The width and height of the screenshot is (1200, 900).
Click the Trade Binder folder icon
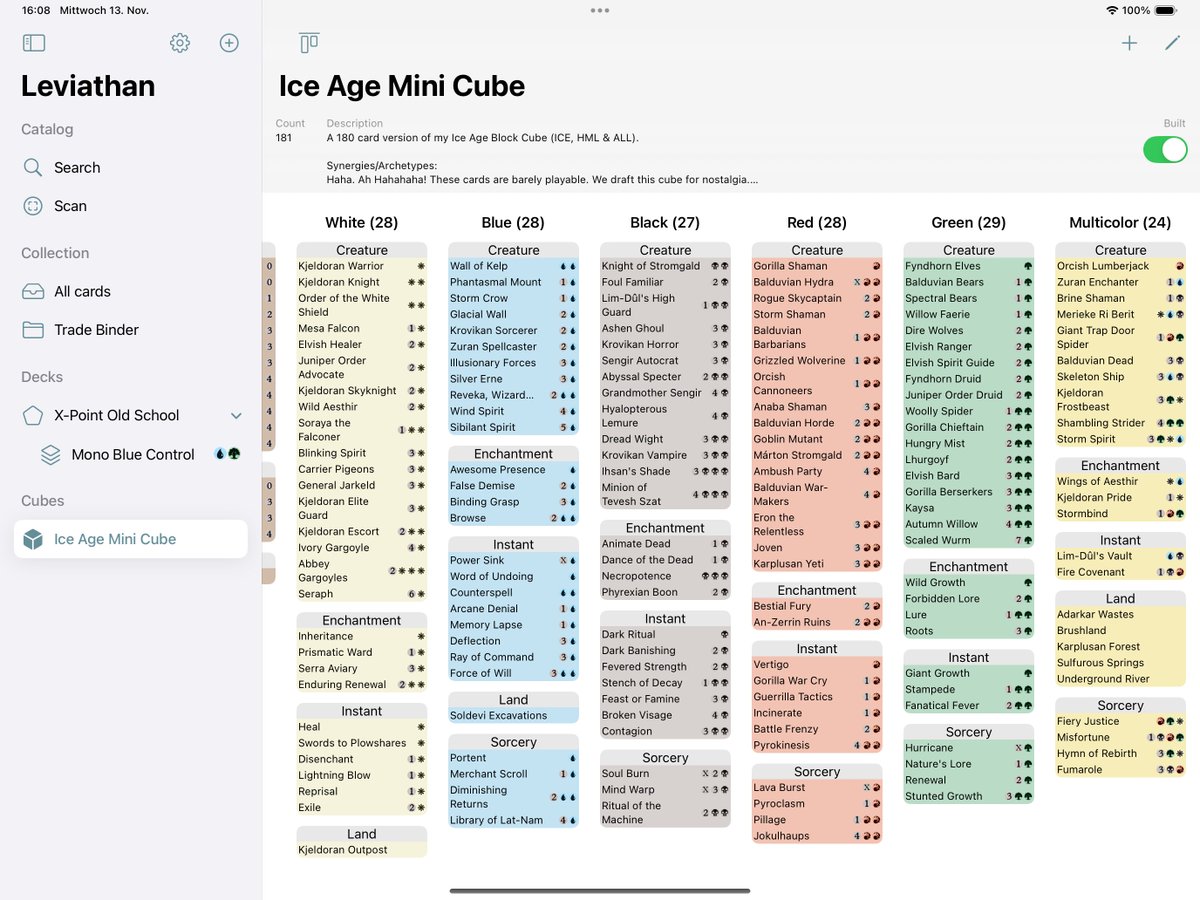tap(33, 330)
